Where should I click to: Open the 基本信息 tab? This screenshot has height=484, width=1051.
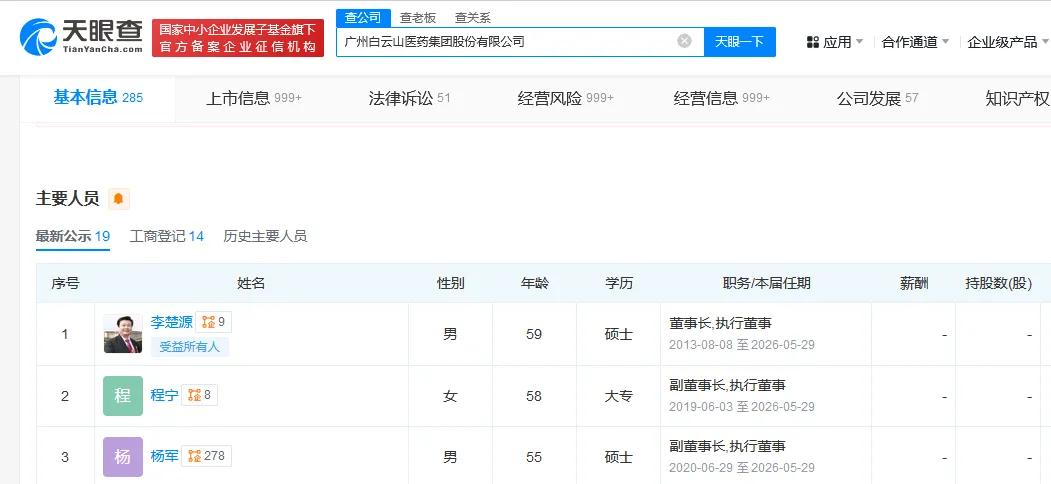(99, 98)
